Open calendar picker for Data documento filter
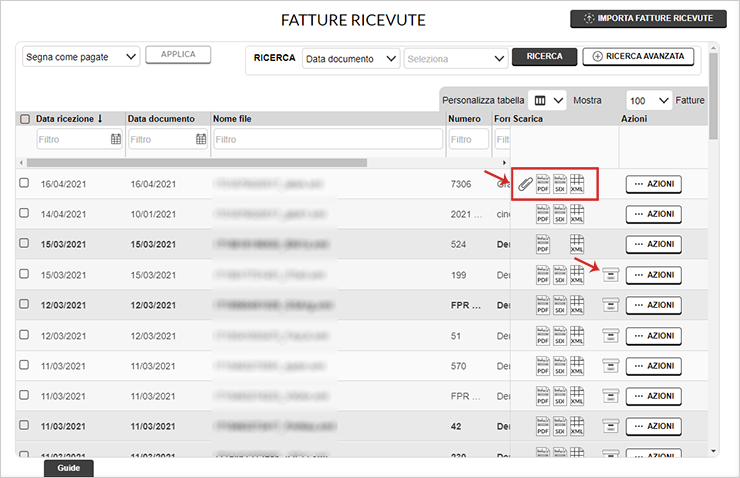Viewport: 740px width, 478px height. click(x=201, y=140)
